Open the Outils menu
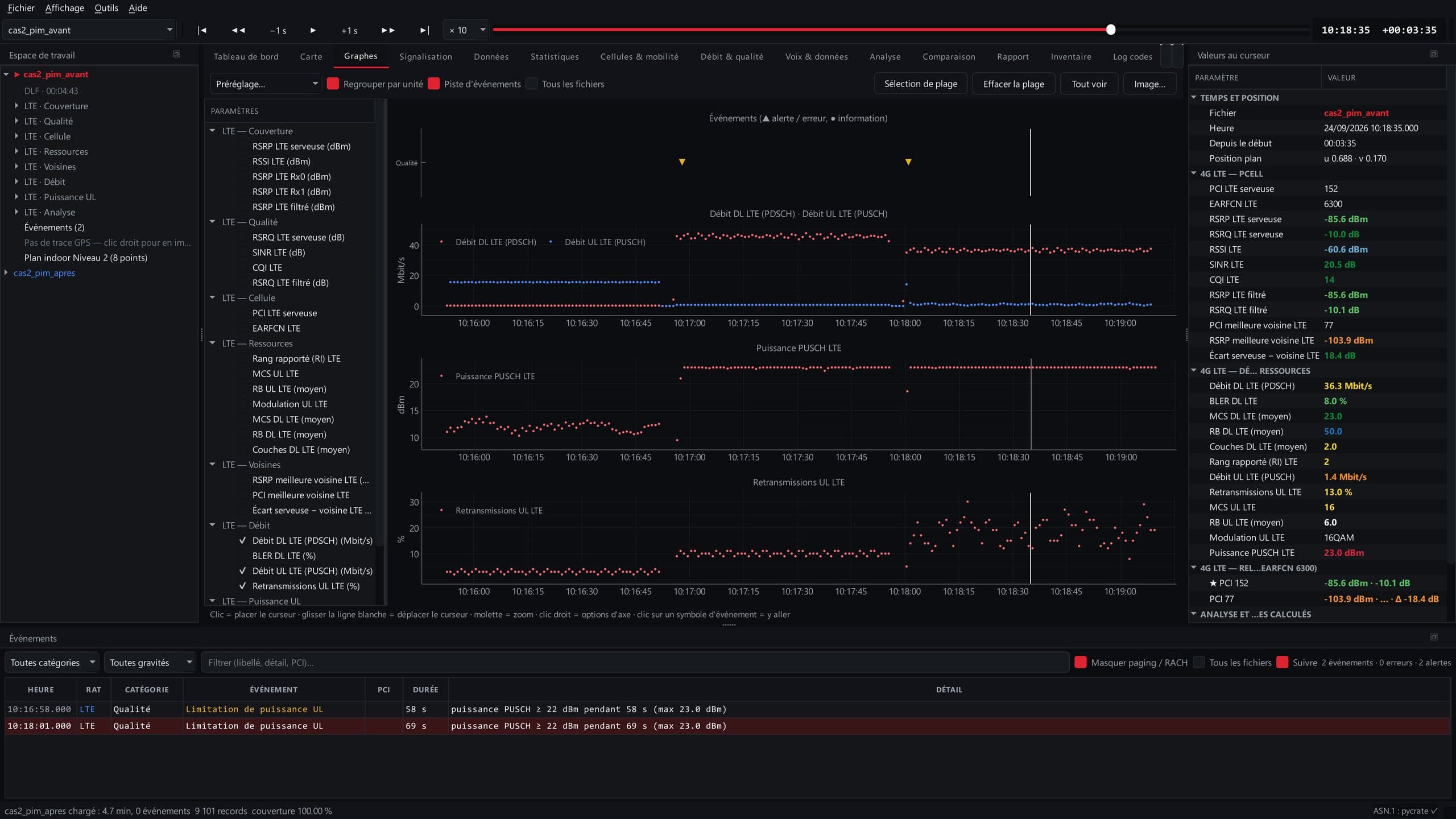 pos(106,8)
